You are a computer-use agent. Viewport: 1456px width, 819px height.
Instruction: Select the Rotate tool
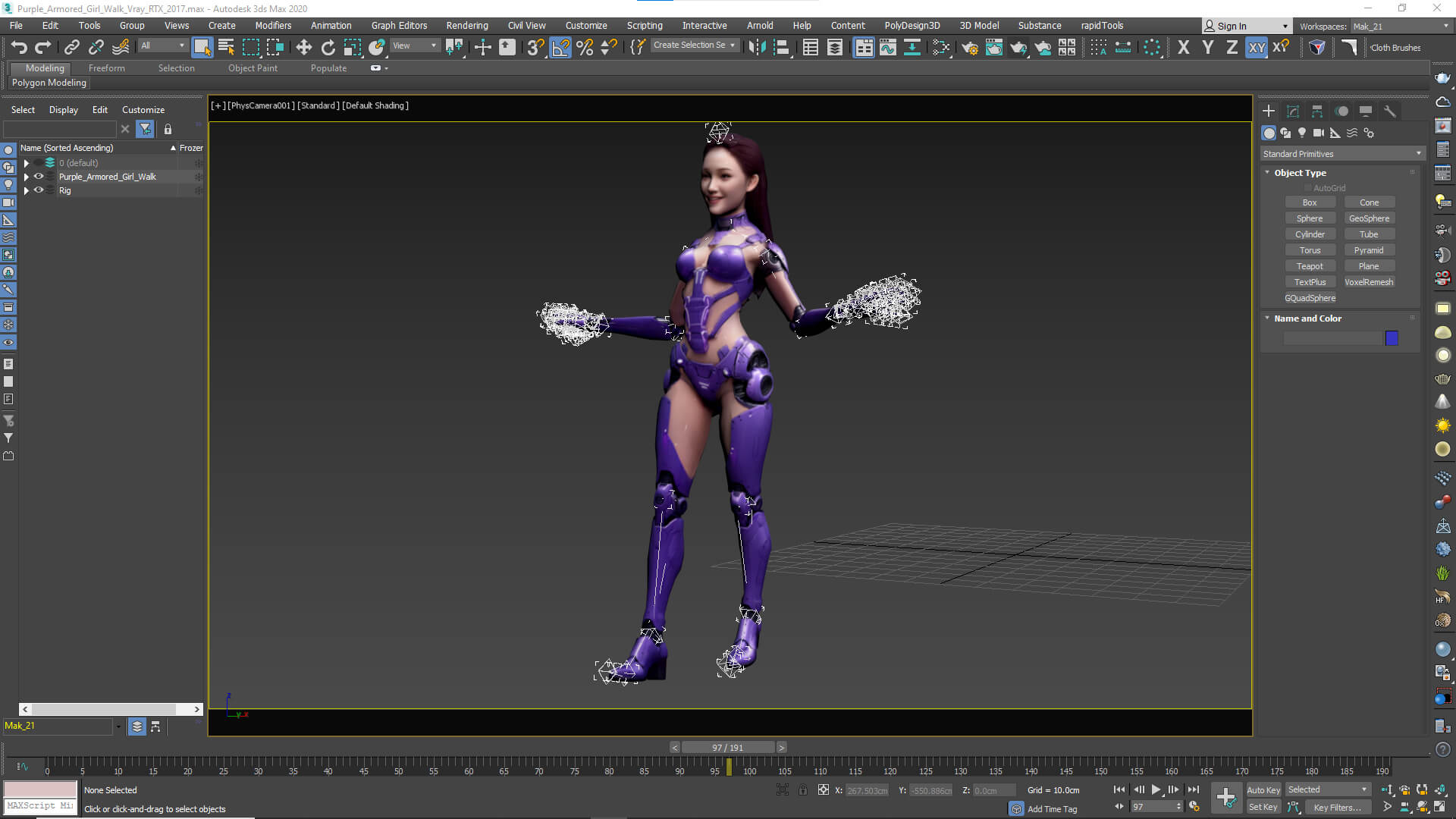point(328,47)
